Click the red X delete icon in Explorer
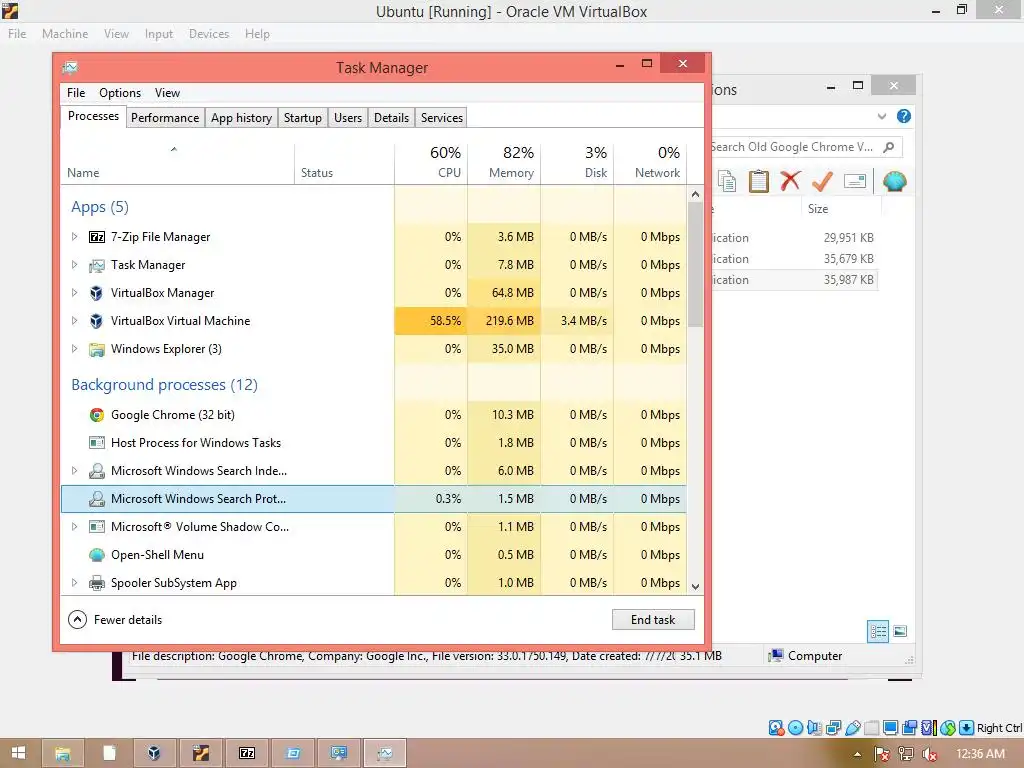1024x768 pixels. (x=790, y=181)
